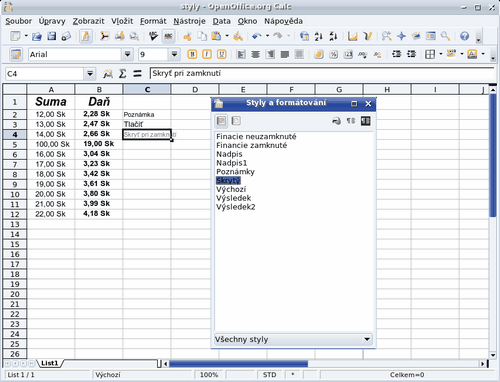Toggle Italic formatting
500x382 pixels.
(207, 54)
